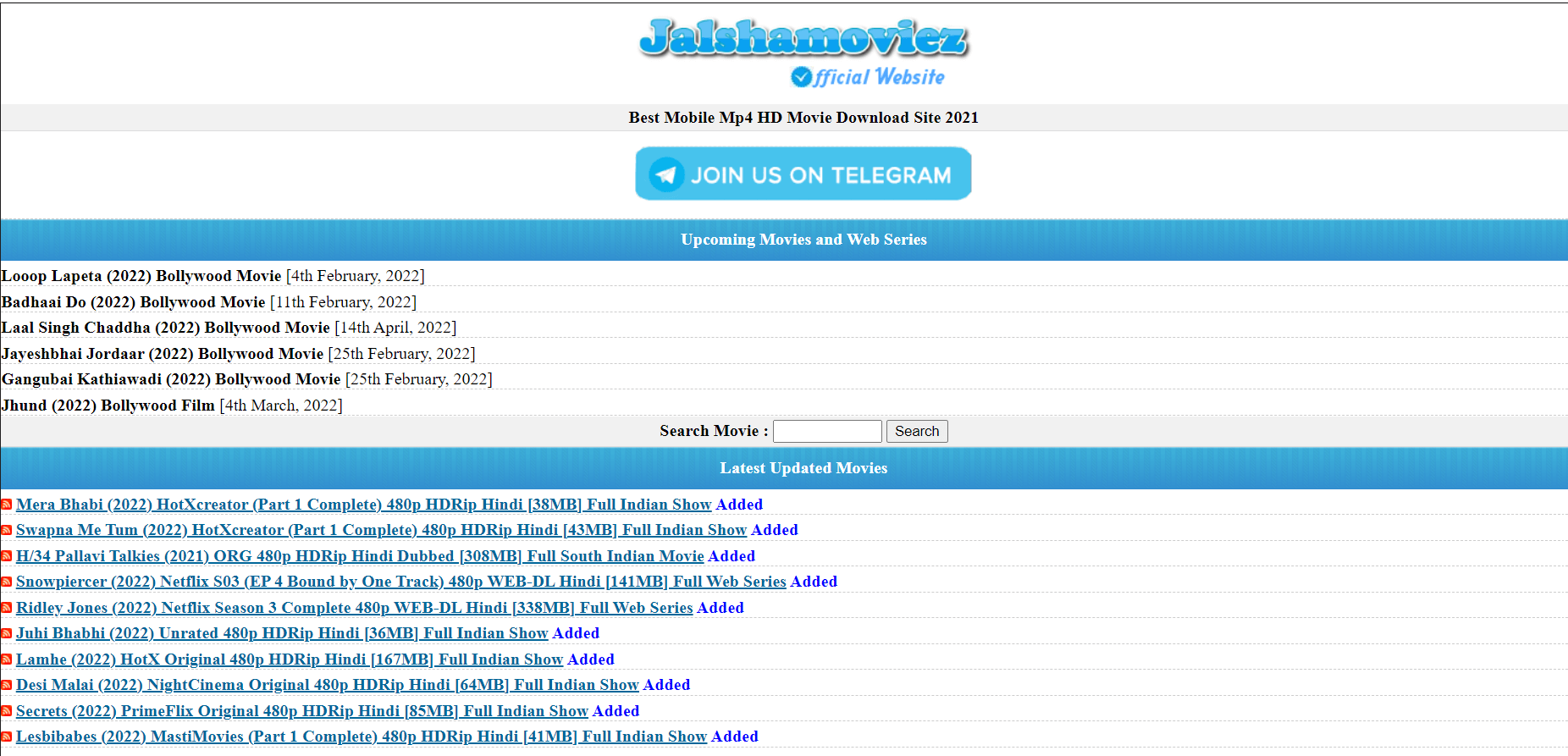Open Snowpiercer Netflix S03 episode link
This screenshot has height=756, width=1568.
click(400, 582)
